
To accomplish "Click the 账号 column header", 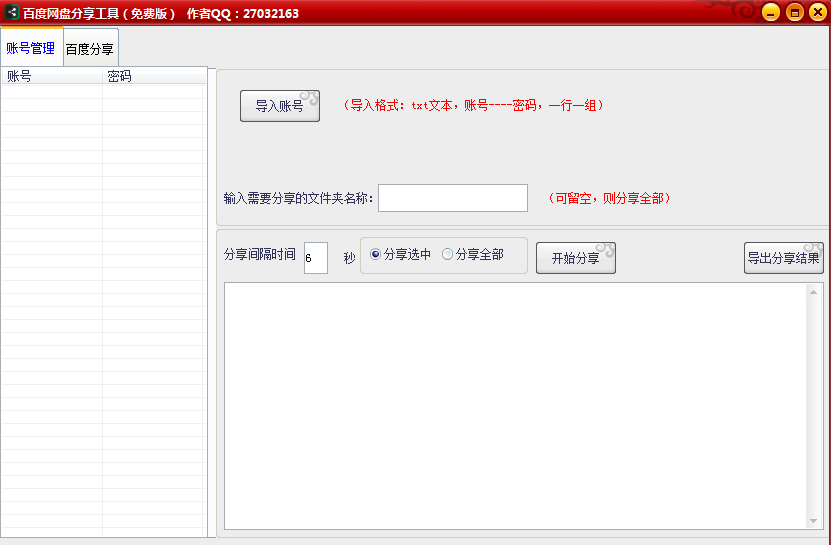I will (x=52, y=76).
